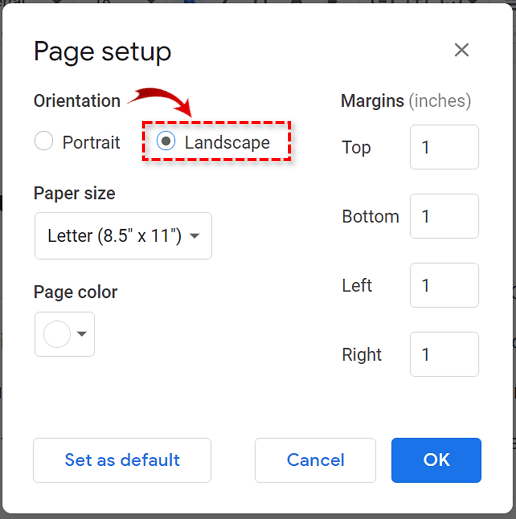Viewport: 516px width, 519px height.
Task: Expand the page color picker arrow
Action: point(82,334)
